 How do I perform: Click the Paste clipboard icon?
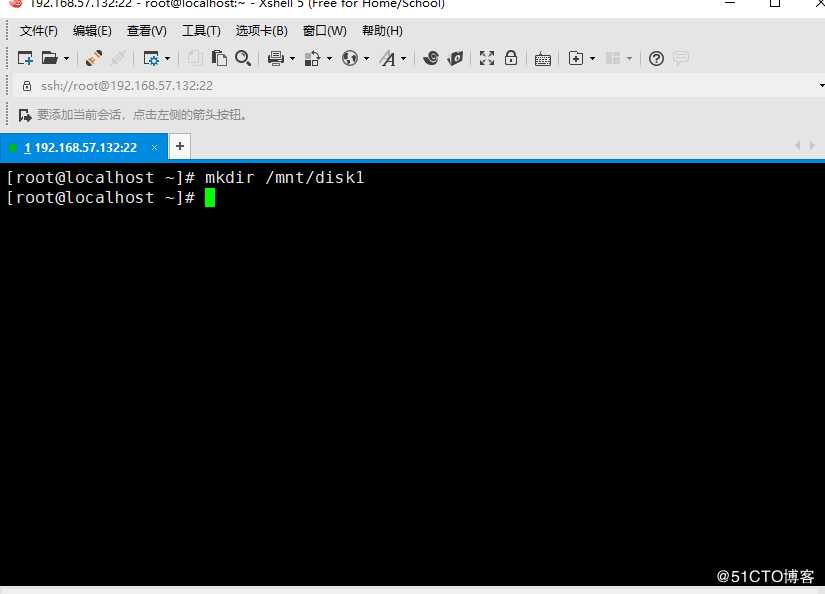[x=219, y=58]
